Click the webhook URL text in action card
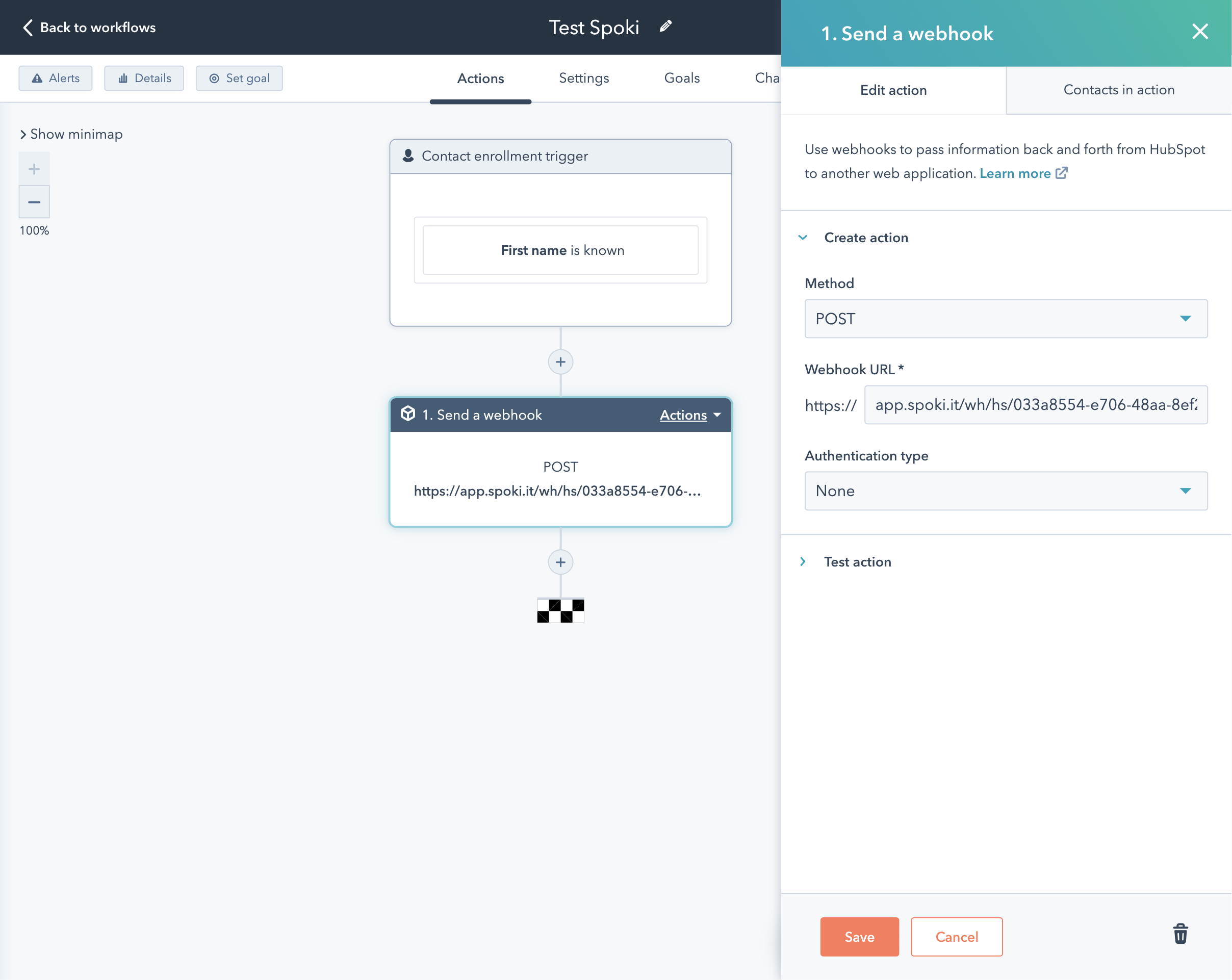 coord(557,491)
